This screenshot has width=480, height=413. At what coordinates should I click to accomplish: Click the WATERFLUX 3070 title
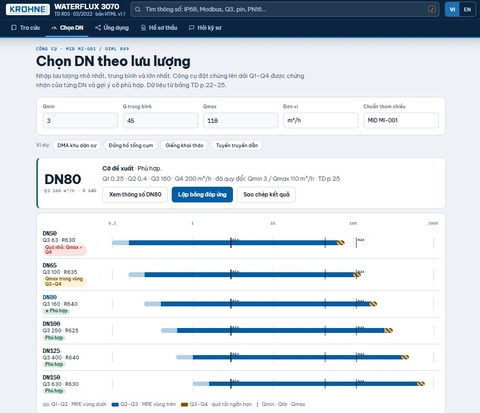[87, 6]
